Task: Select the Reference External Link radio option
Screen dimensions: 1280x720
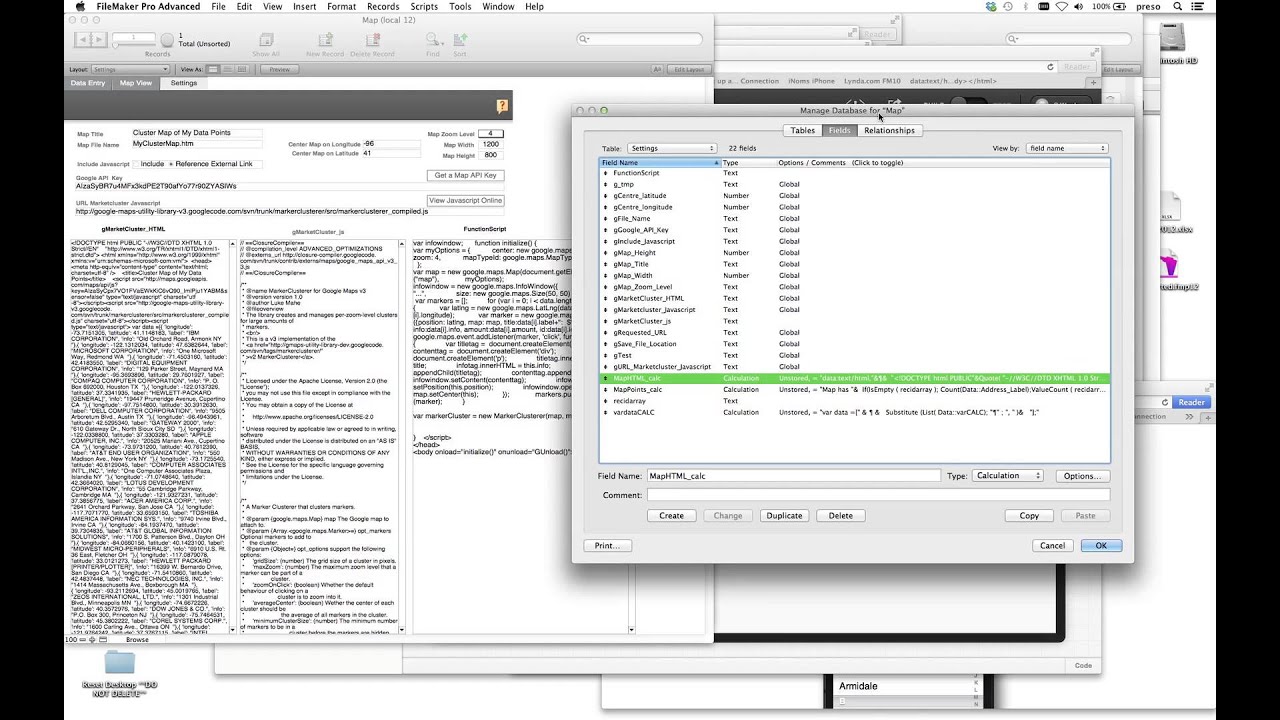Action: tap(172, 164)
